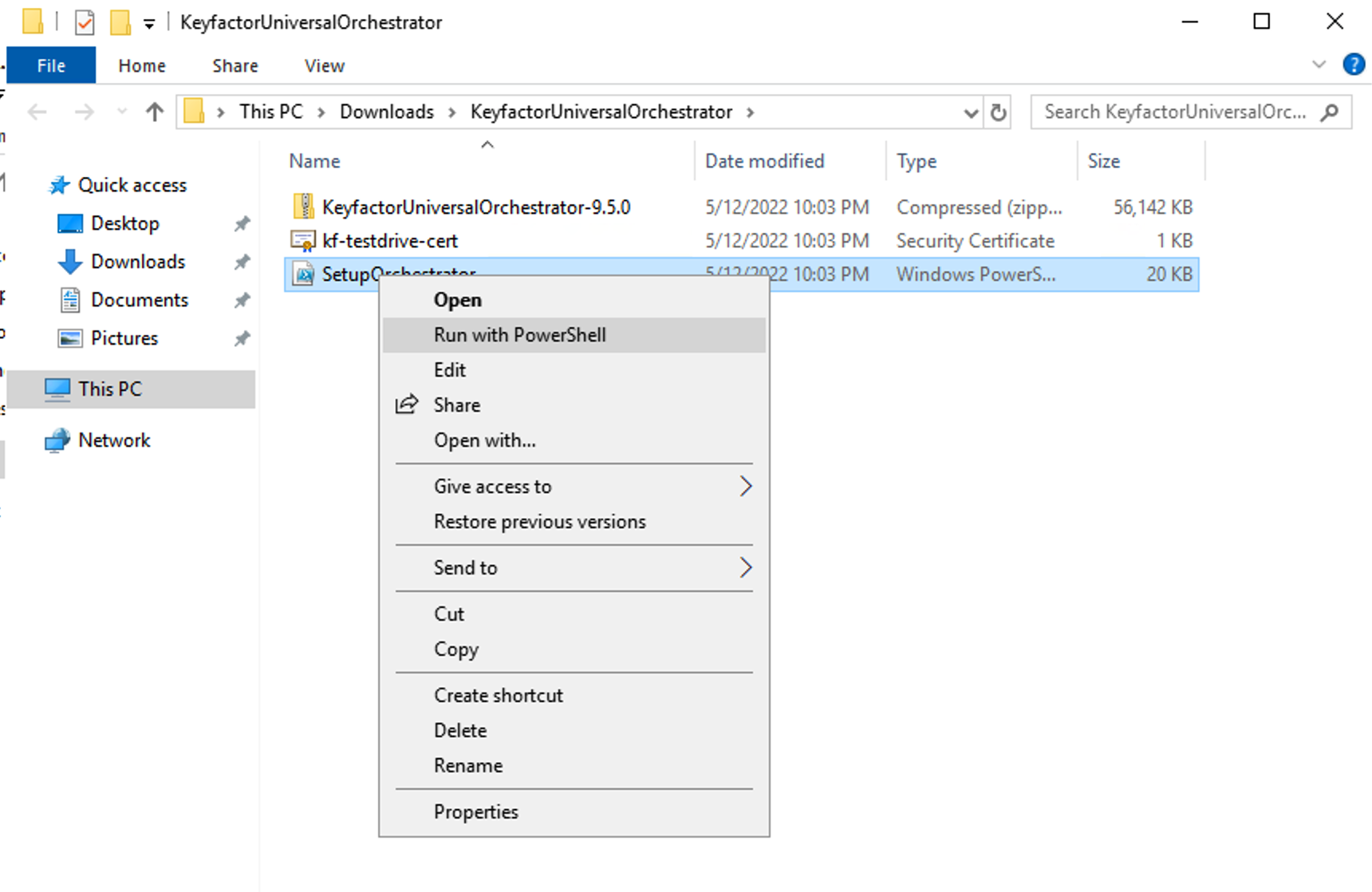Click the search magnifier icon
Viewport: 1372px width, 892px height.
point(1329,112)
